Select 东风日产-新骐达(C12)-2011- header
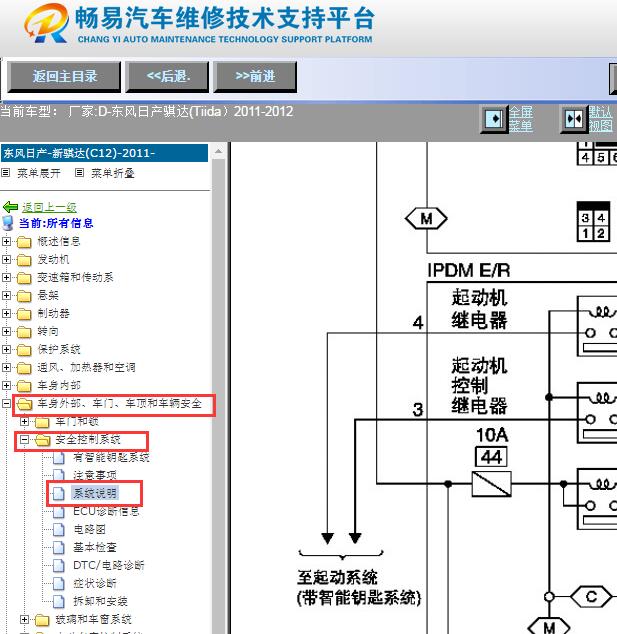Image resolution: width=617 pixels, height=634 pixels. [x=104, y=153]
